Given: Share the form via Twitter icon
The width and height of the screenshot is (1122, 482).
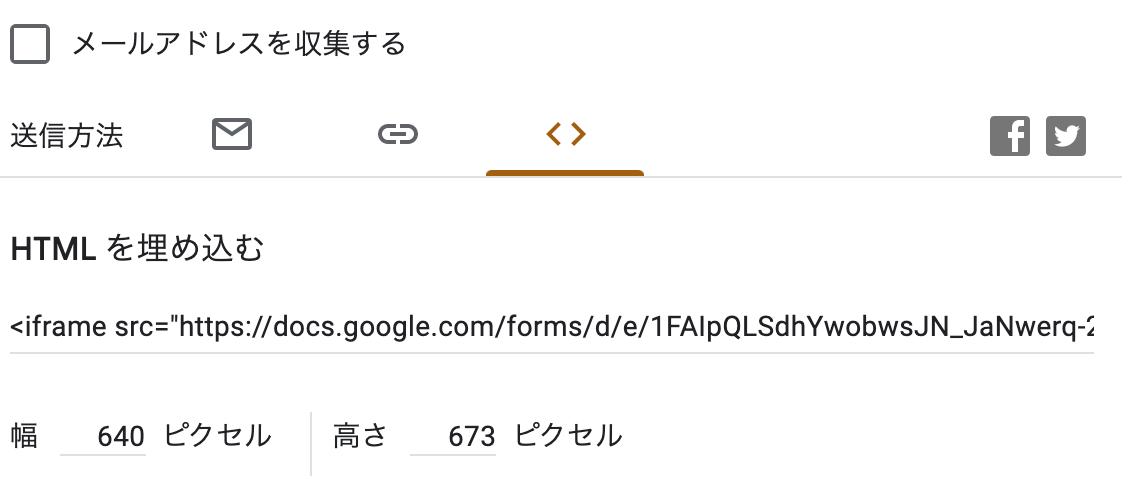Looking at the screenshot, I should click(x=1065, y=136).
